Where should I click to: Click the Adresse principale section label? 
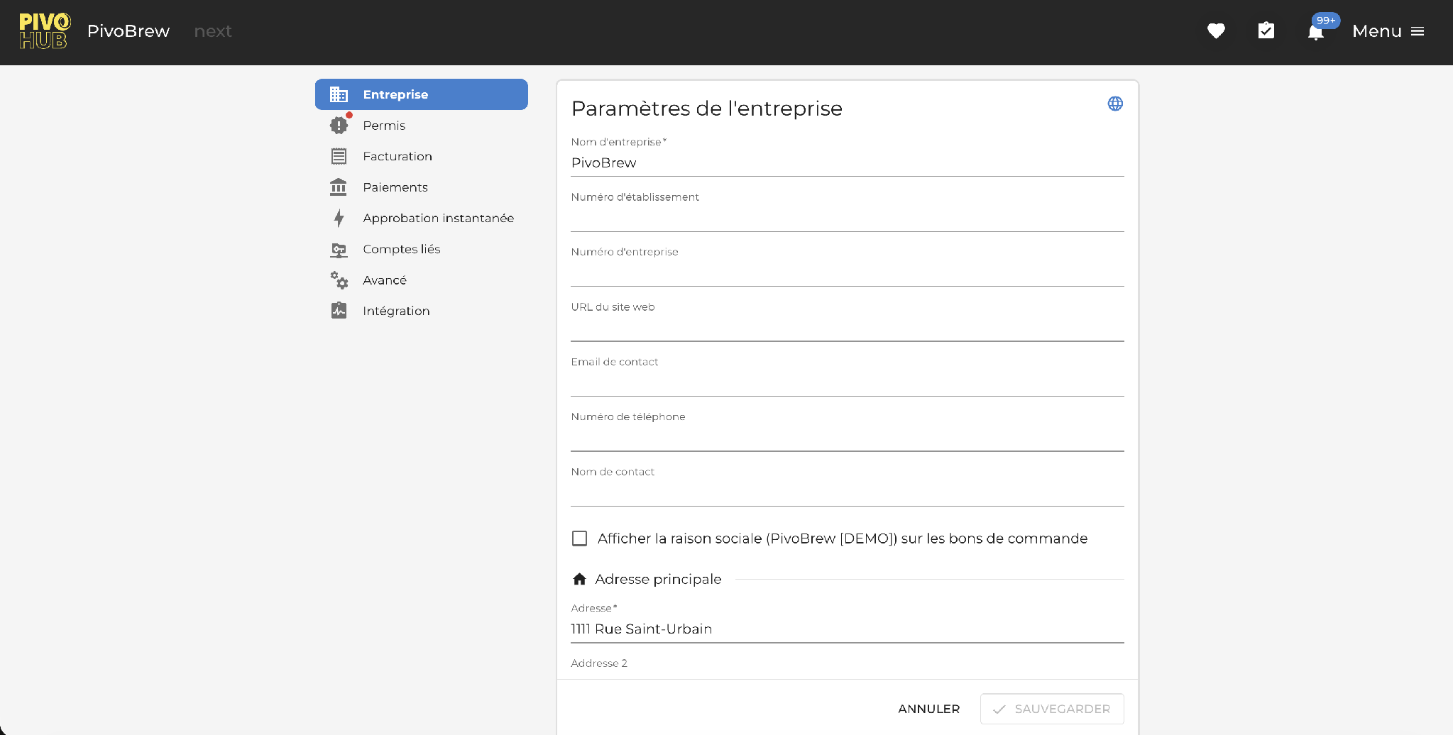[x=658, y=579]
